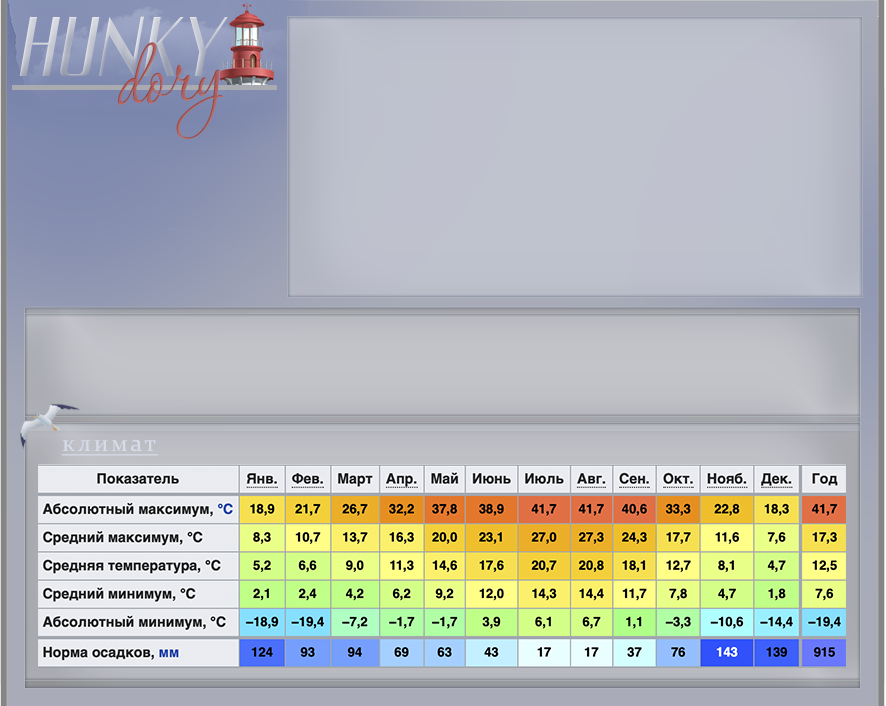Click the «Дек.» column header
Screen dimensions: 886x706
[776, 479]
